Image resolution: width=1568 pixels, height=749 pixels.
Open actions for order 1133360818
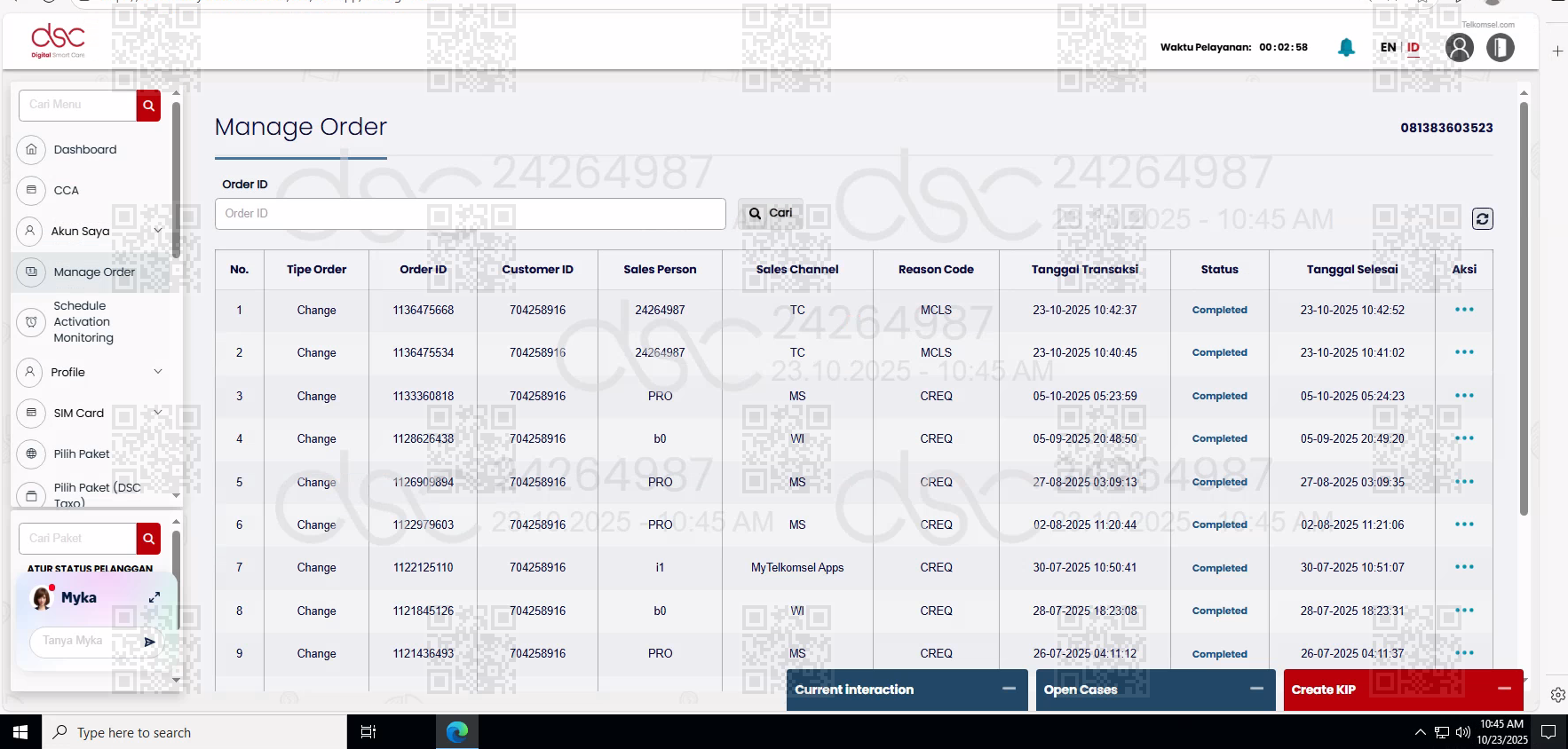(1464, 396)
